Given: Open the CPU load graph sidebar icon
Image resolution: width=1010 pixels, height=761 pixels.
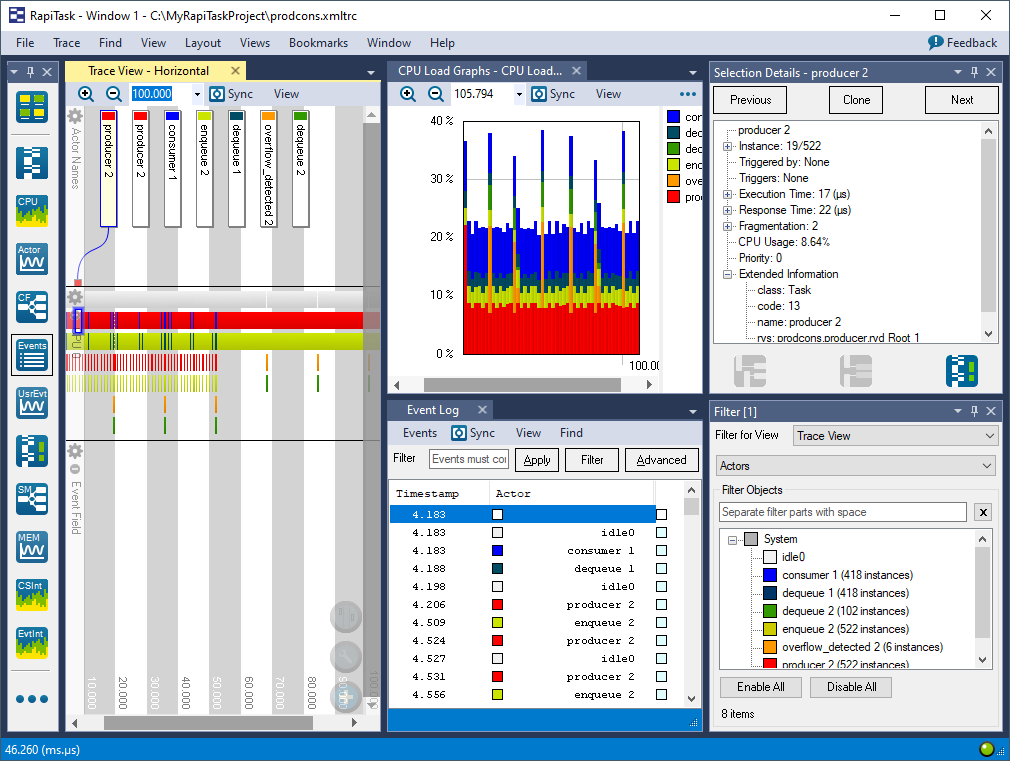Looking at the screenshot, I should 32,211.
